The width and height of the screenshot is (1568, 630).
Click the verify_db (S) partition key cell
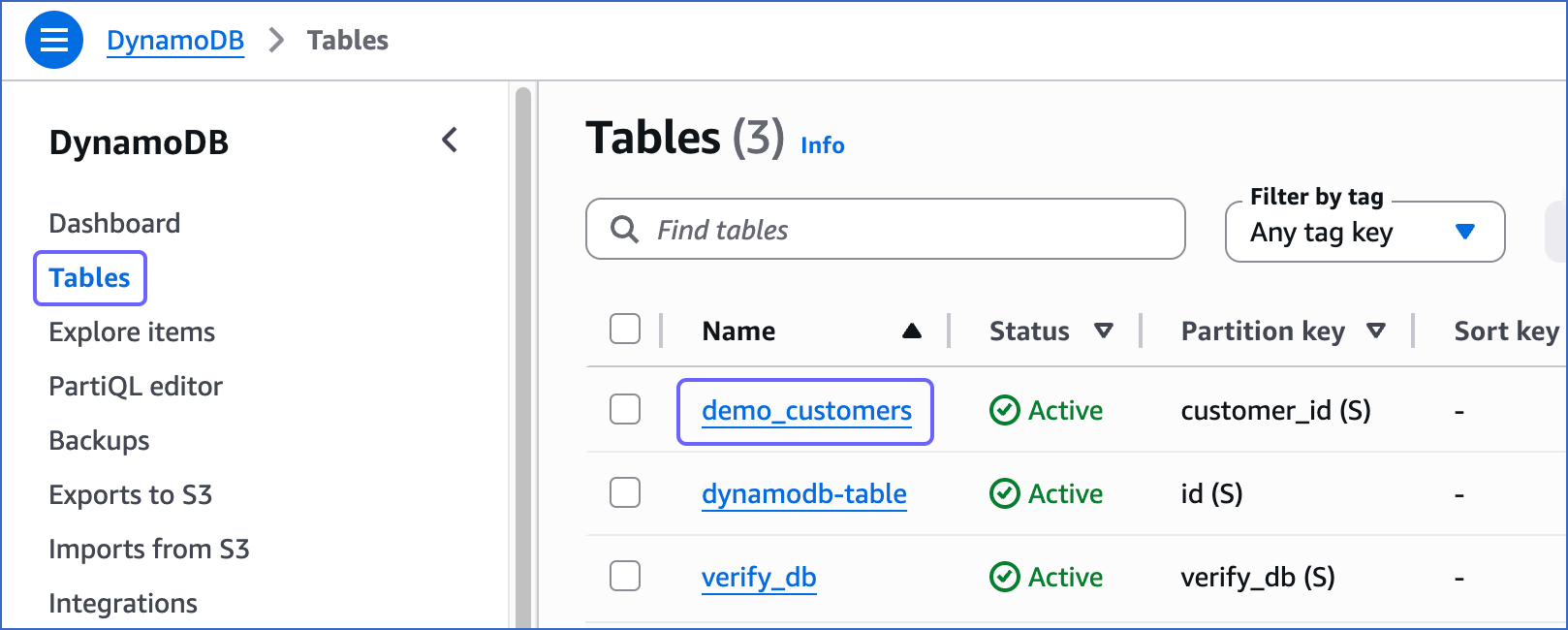[1258, 578]
